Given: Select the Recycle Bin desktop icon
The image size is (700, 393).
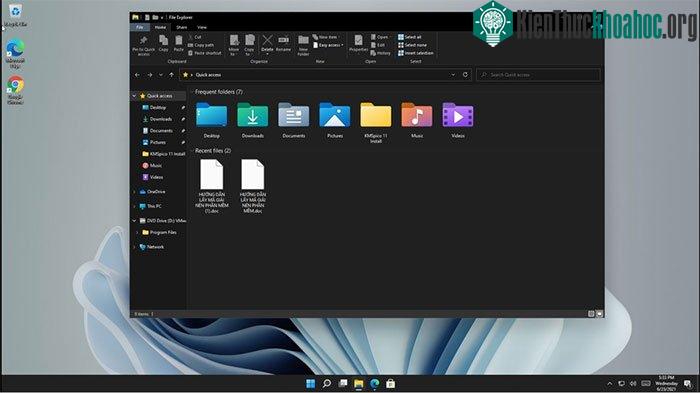Looking at the screenshot, I should (x=16, y=15).
